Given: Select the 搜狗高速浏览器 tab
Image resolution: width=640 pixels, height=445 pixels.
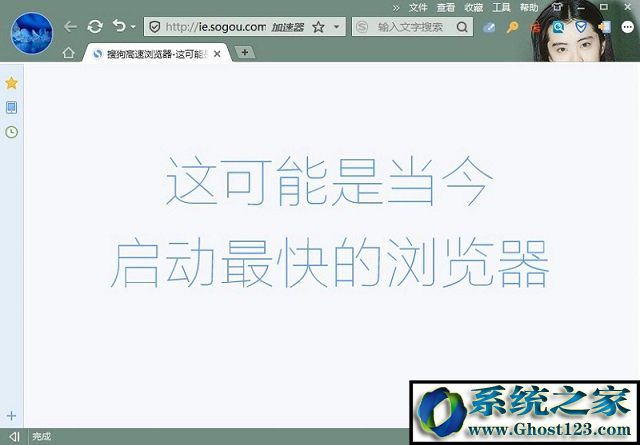Looking at the screenshot, I should [x=157, y=53].
